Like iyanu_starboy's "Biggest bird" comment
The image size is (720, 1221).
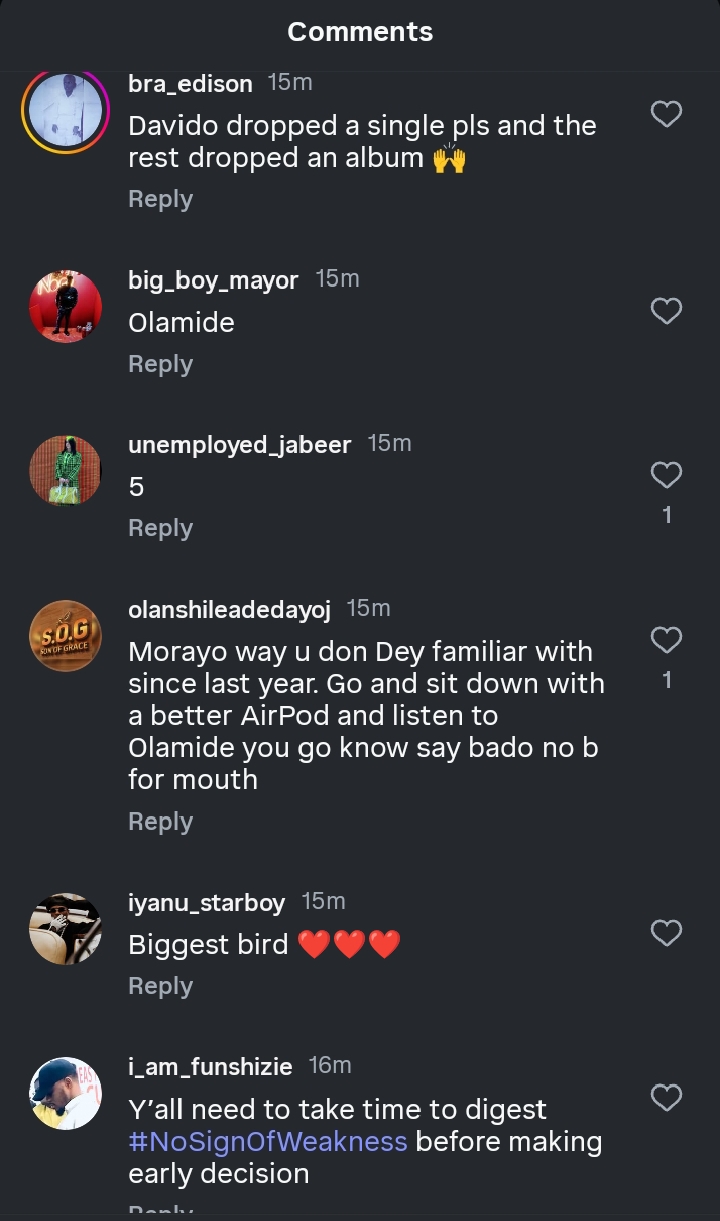tap(666, 933)
